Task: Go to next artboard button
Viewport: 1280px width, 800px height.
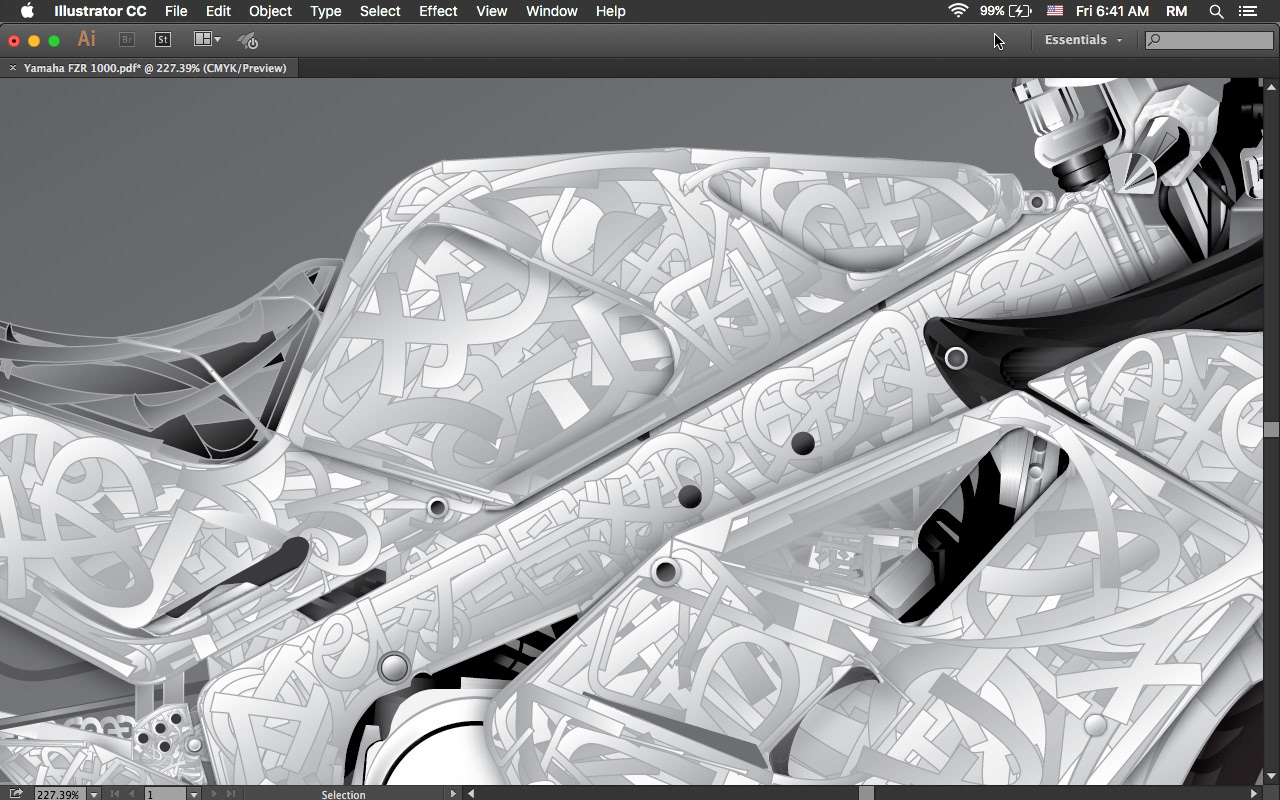Action: tap(213, 794)
